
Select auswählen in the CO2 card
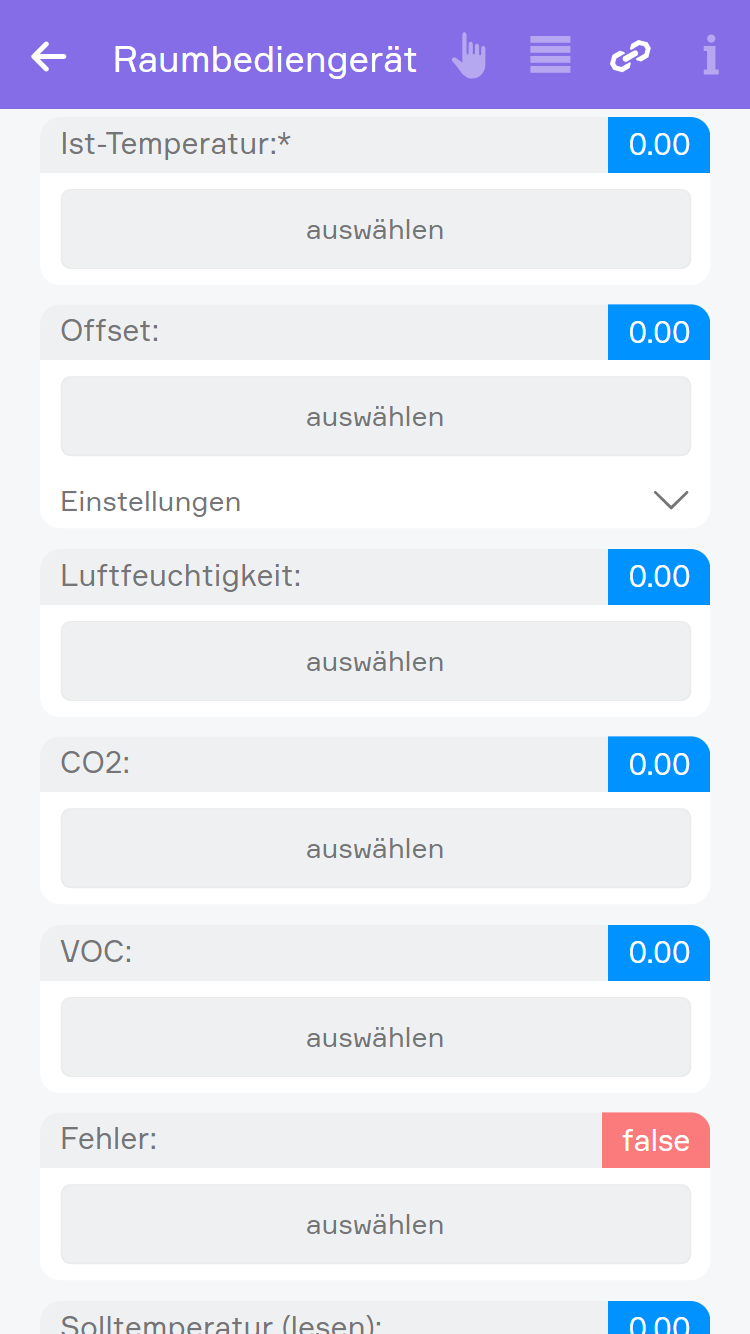pyautogui.click(x=375, y=848)
